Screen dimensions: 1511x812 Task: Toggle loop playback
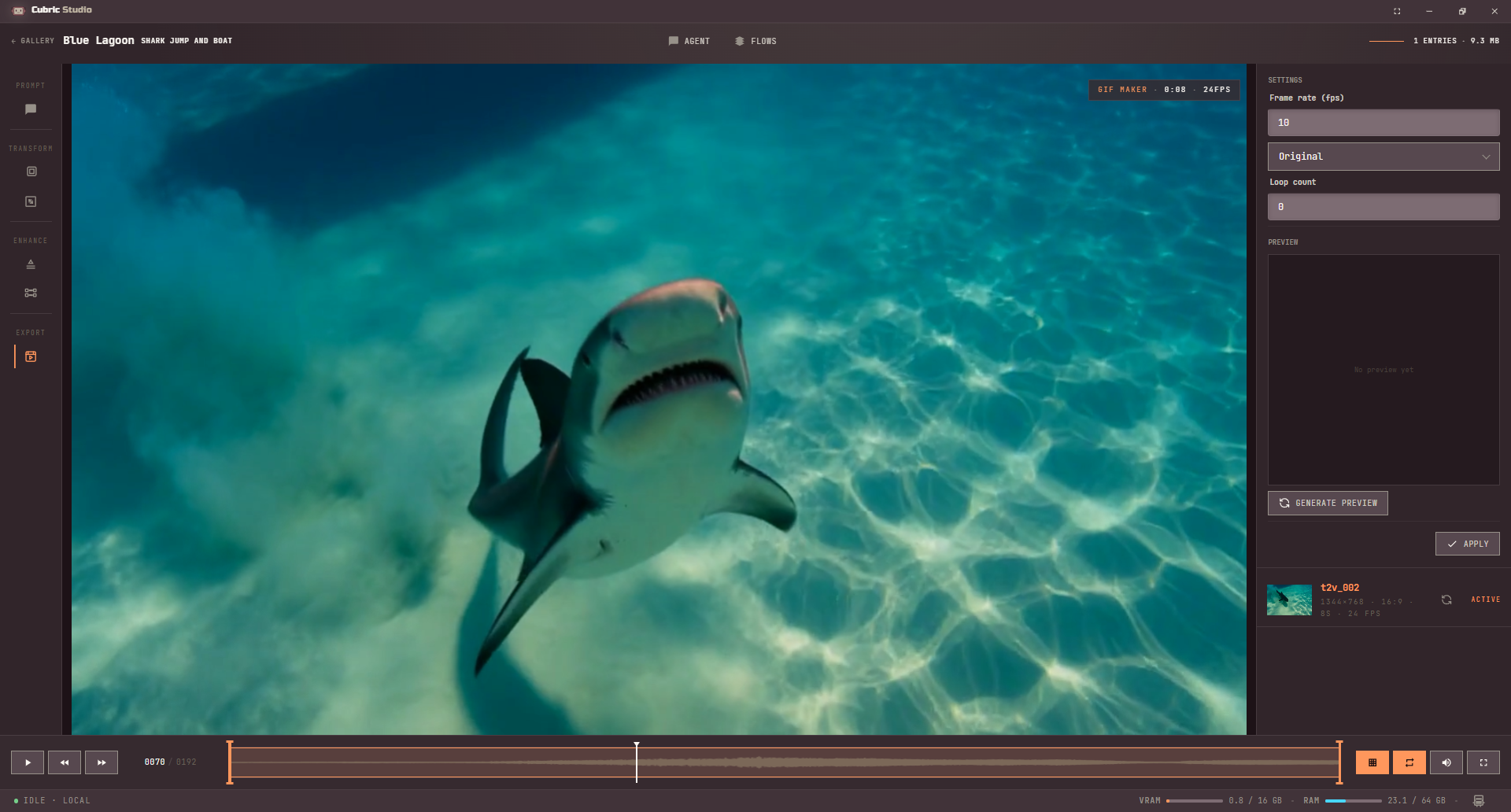click(x=1409, y=762)
